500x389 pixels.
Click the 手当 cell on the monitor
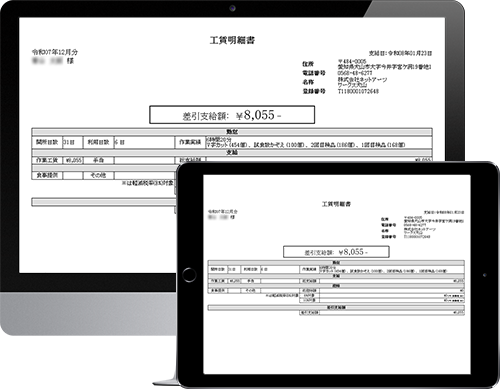tap(98, 160)
